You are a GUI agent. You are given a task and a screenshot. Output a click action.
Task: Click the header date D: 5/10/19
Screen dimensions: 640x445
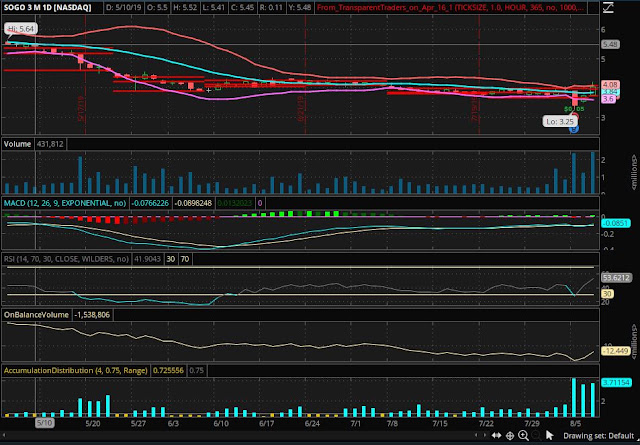(x=123, y=7)
